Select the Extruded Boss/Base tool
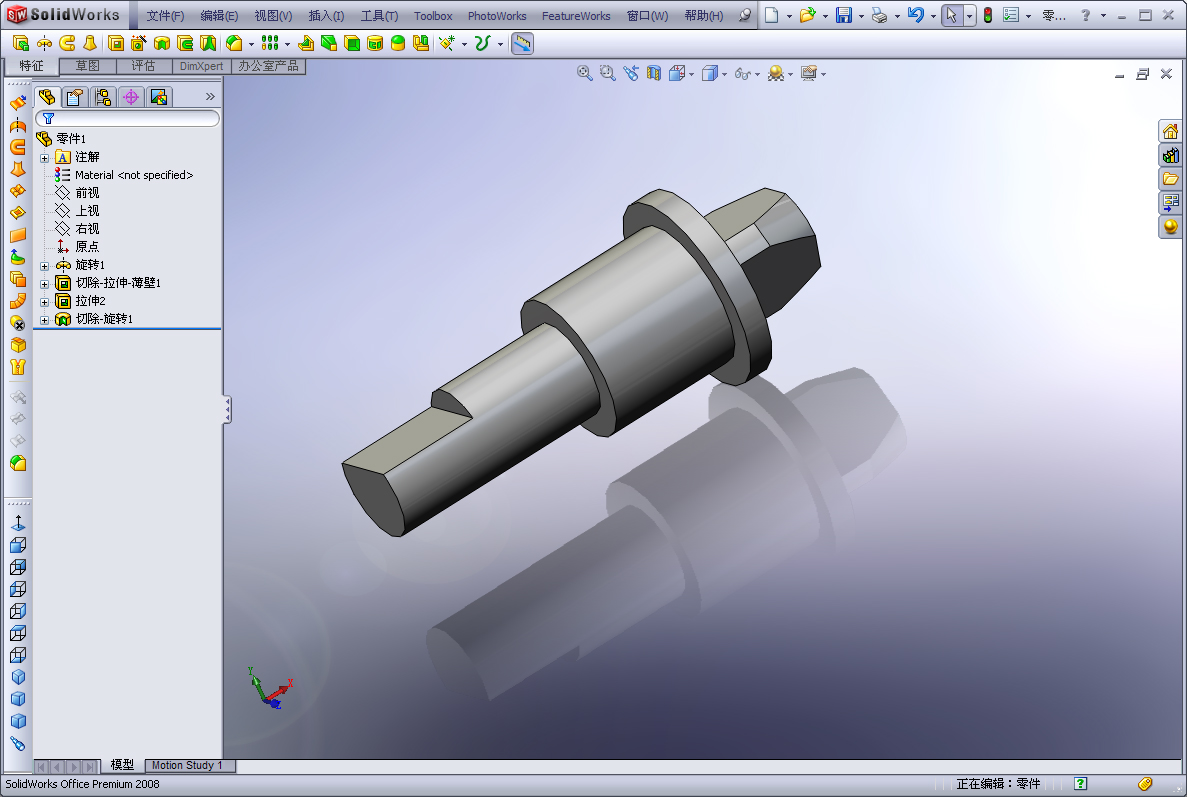 pos(20,43)
